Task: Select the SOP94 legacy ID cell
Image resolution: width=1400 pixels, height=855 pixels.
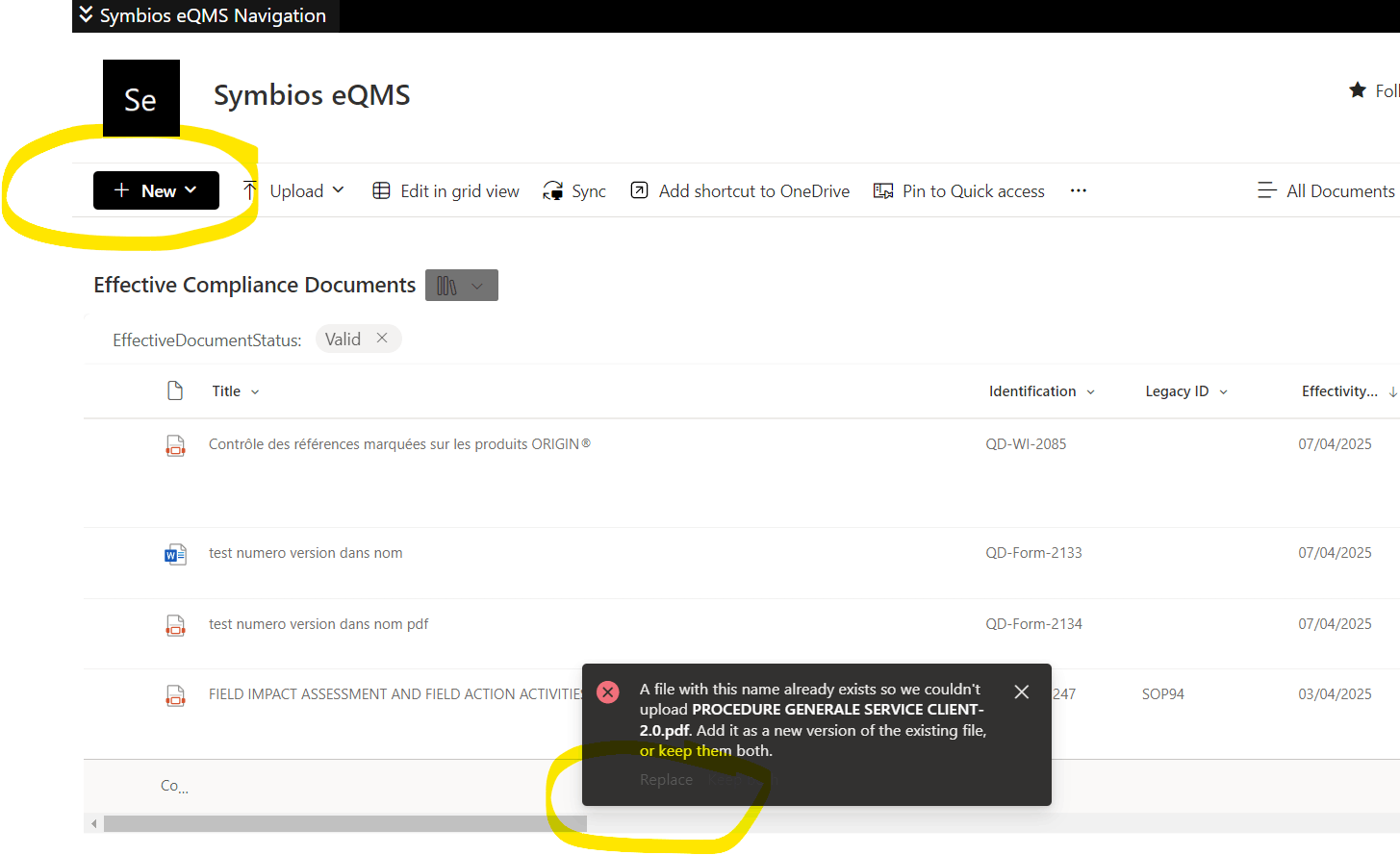Action: tap(1163, 694)
